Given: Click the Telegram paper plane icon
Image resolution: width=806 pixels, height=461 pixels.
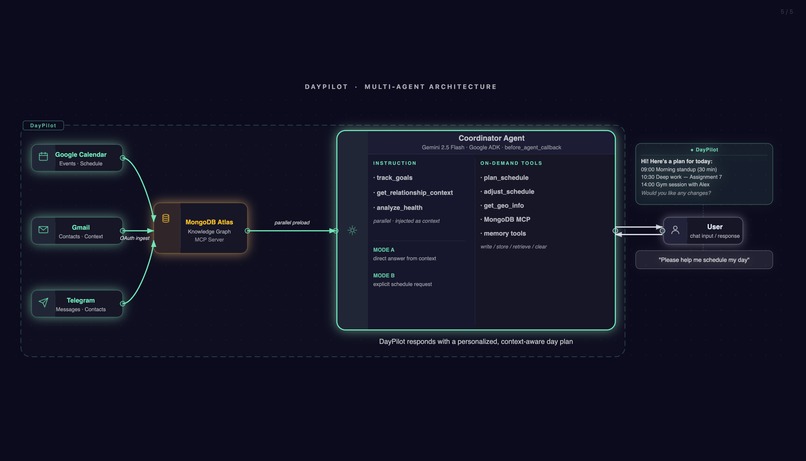Looking at the screenshot, I should click(x=43, y=303).
